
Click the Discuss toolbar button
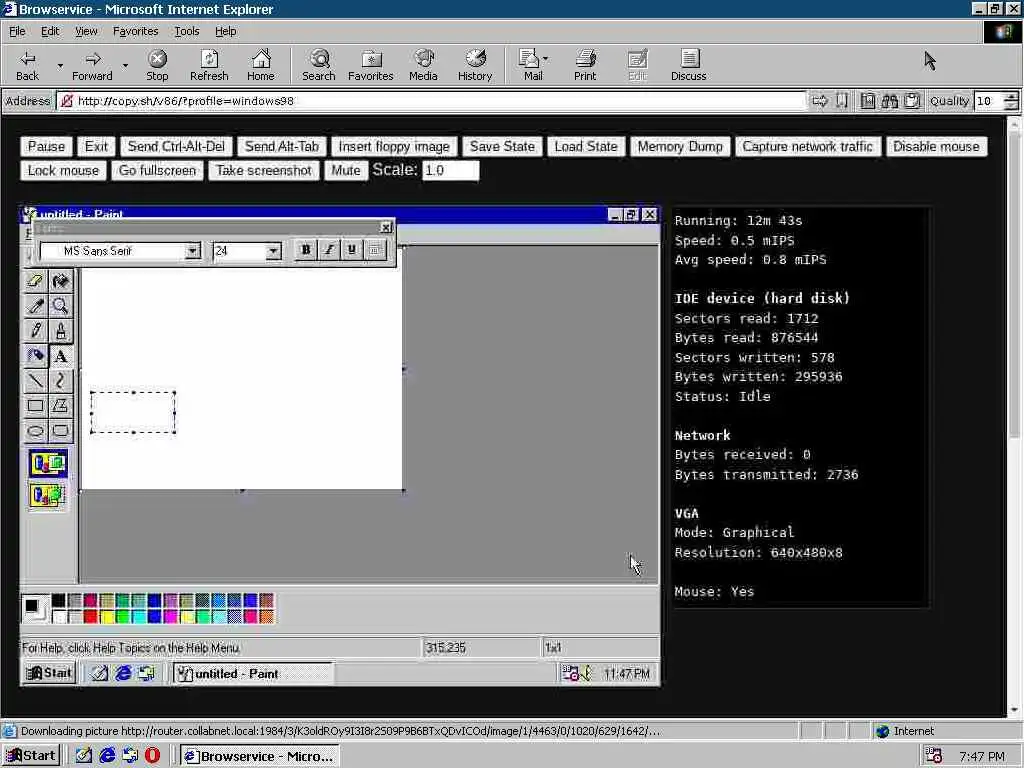(688, 65)
